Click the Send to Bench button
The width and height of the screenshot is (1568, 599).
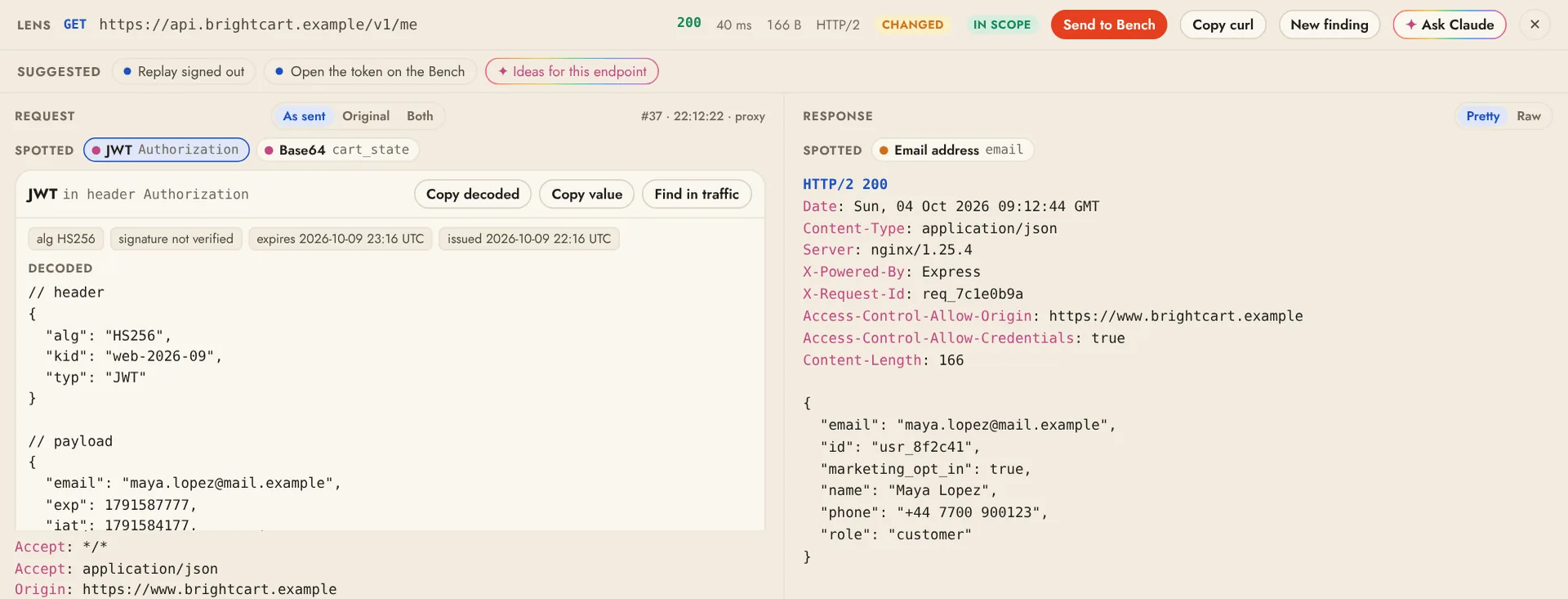[1109, 25]
